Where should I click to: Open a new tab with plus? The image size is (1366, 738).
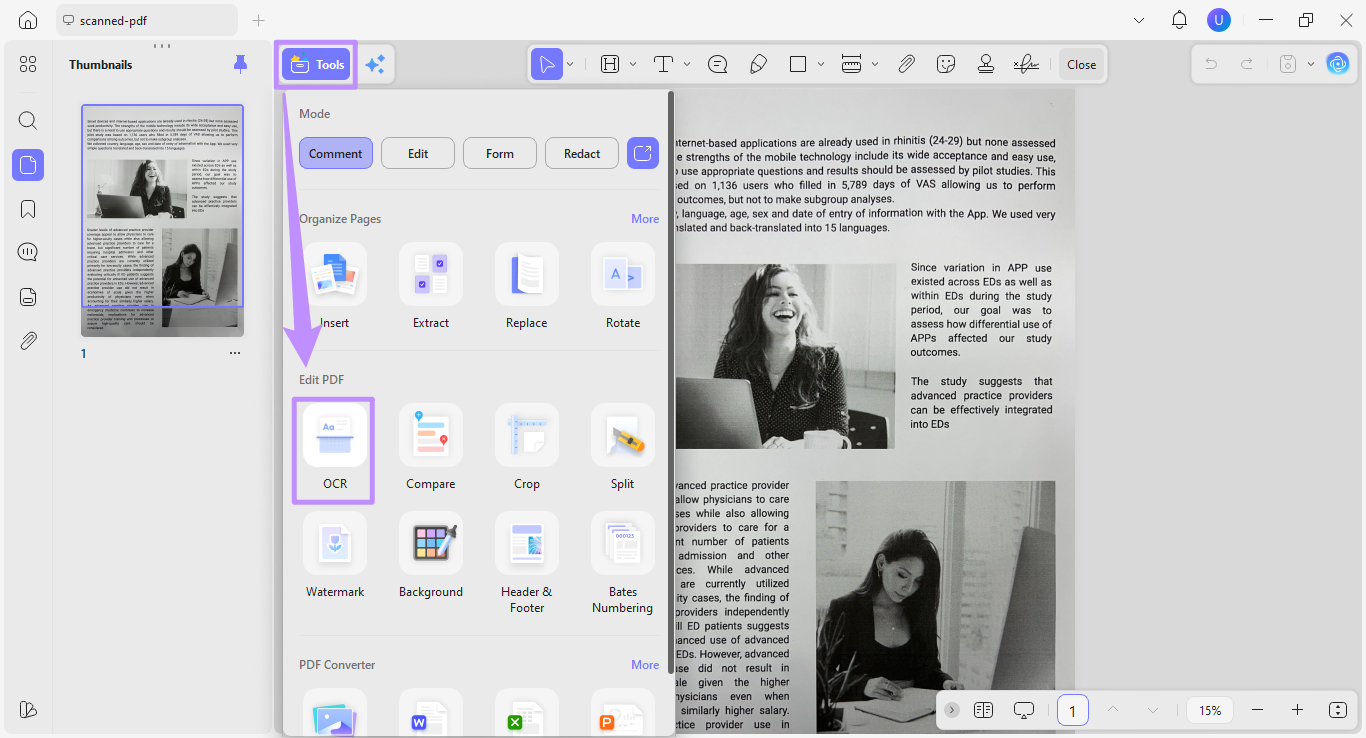[x=258, y=20]
